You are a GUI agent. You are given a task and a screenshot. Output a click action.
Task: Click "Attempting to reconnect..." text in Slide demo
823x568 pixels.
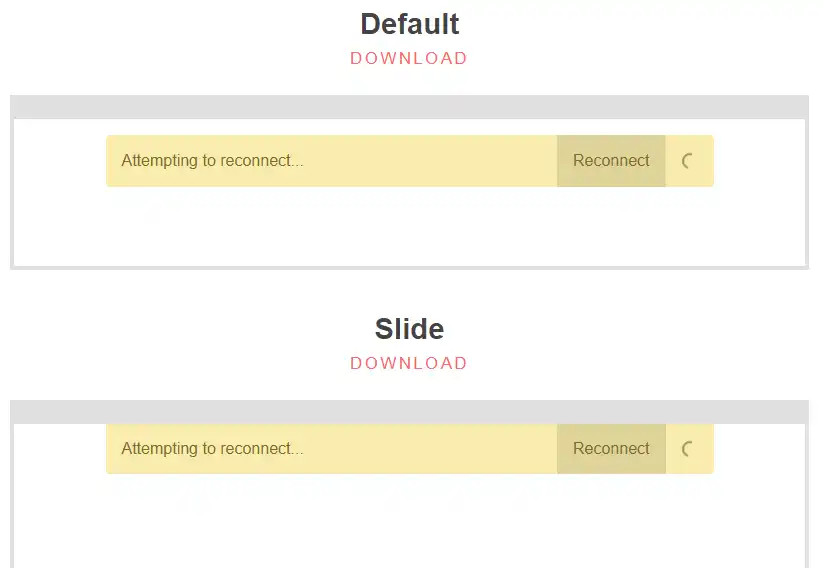click(x=212, y=449)
